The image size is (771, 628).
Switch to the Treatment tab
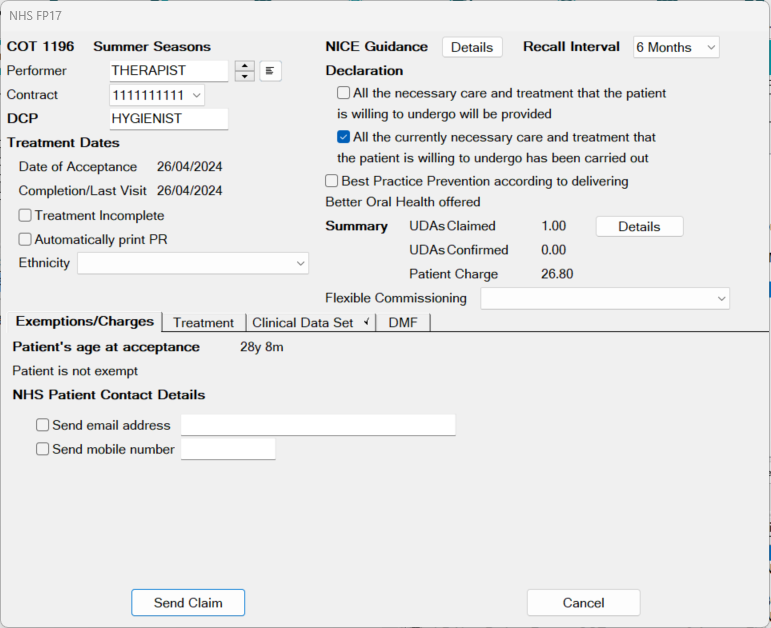click(x=204, y=323)
